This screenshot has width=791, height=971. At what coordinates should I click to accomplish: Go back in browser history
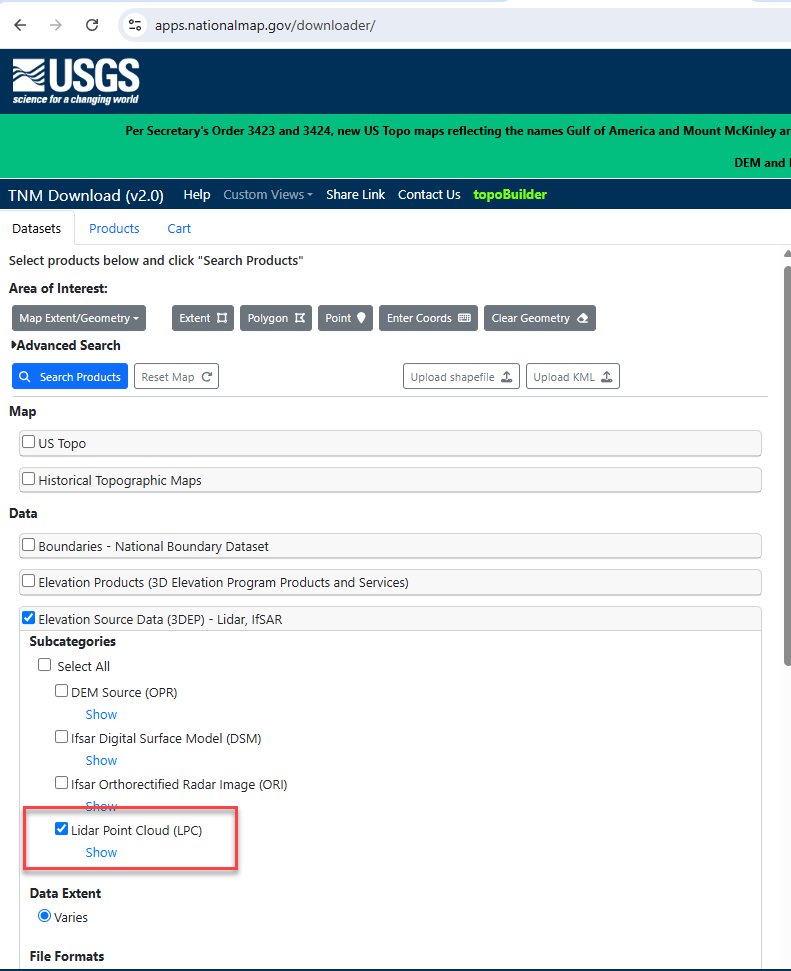pyautogui.click(x=20, y=25)
